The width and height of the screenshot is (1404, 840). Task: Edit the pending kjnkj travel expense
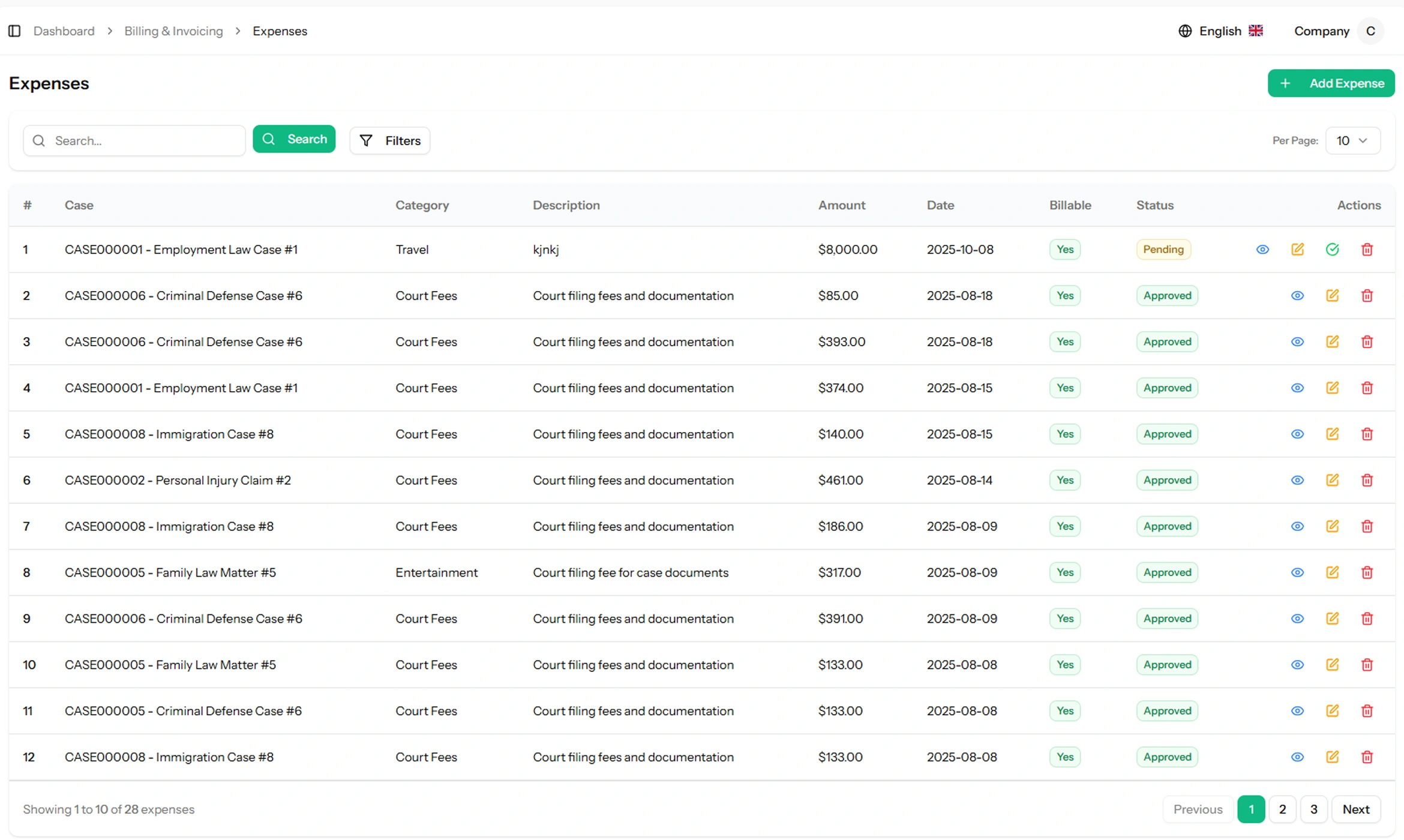(x=1297, y=249)
